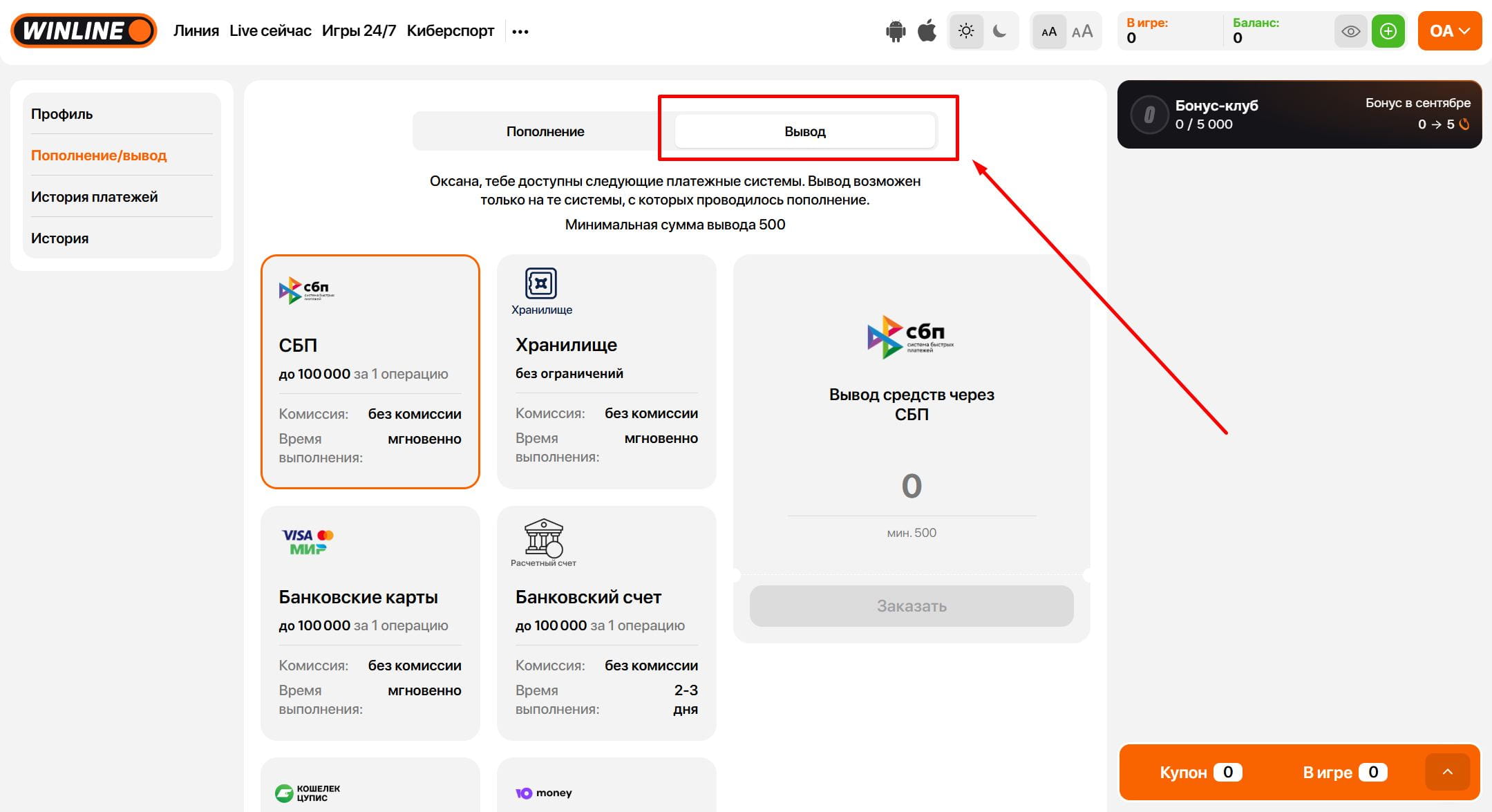
Task: Open Профиль in the sidebar
Action: (122, 113)
